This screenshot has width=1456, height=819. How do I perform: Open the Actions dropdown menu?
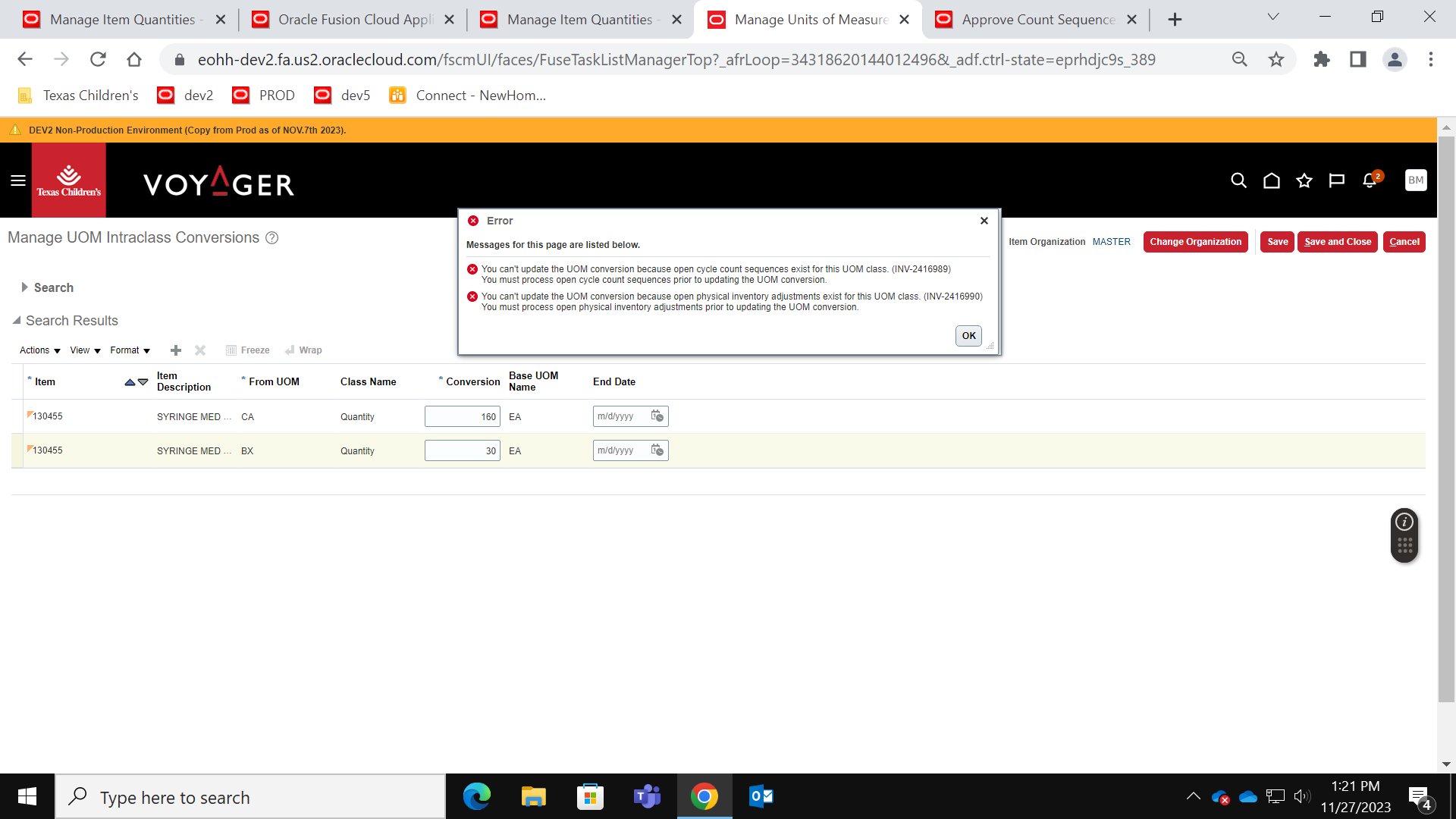click(35, 350)
